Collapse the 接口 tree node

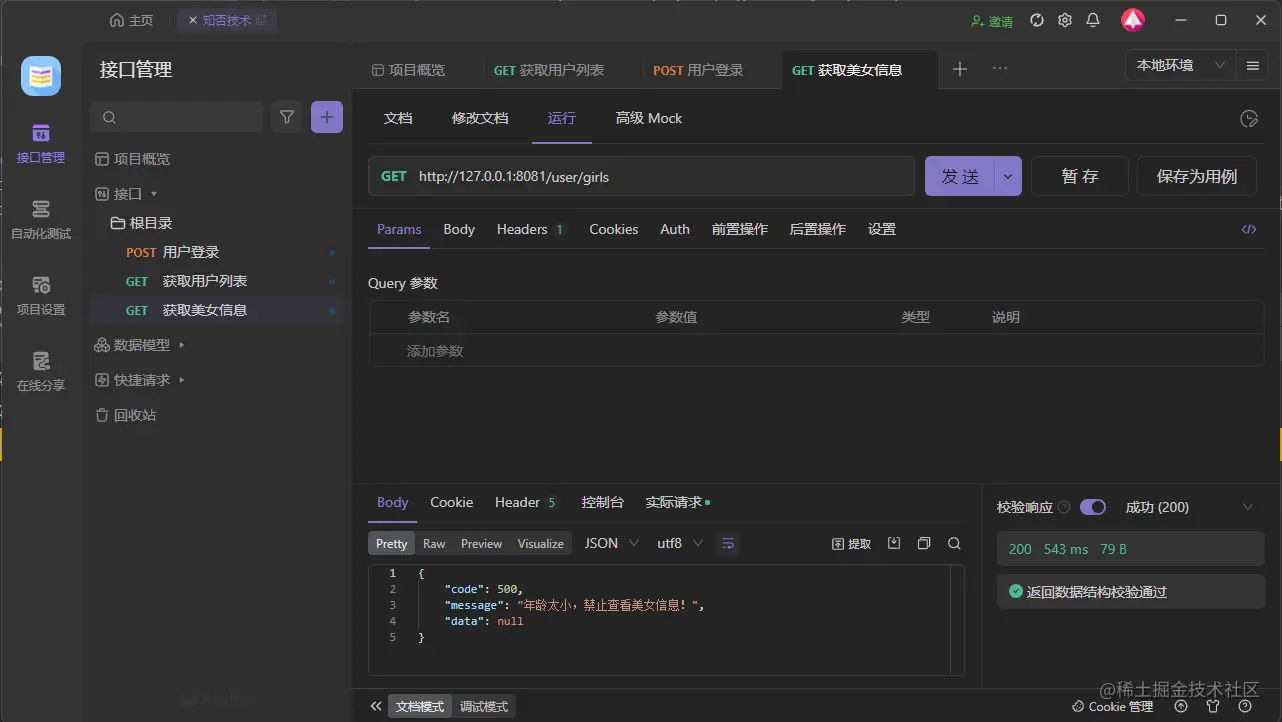point(154,194)
